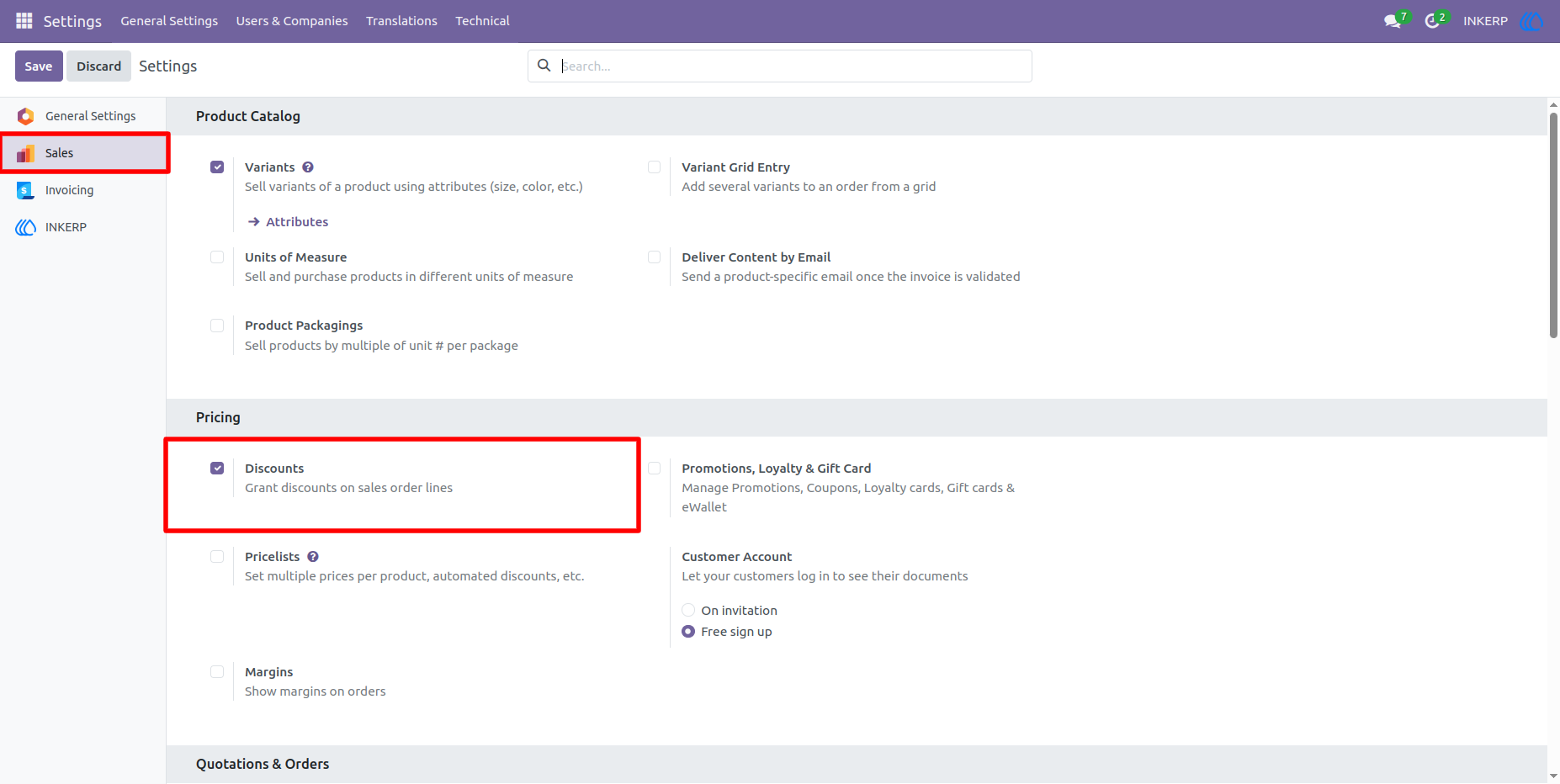Expand the Translations menu
Screen dimensions: 1560x784
coord(401,21)
